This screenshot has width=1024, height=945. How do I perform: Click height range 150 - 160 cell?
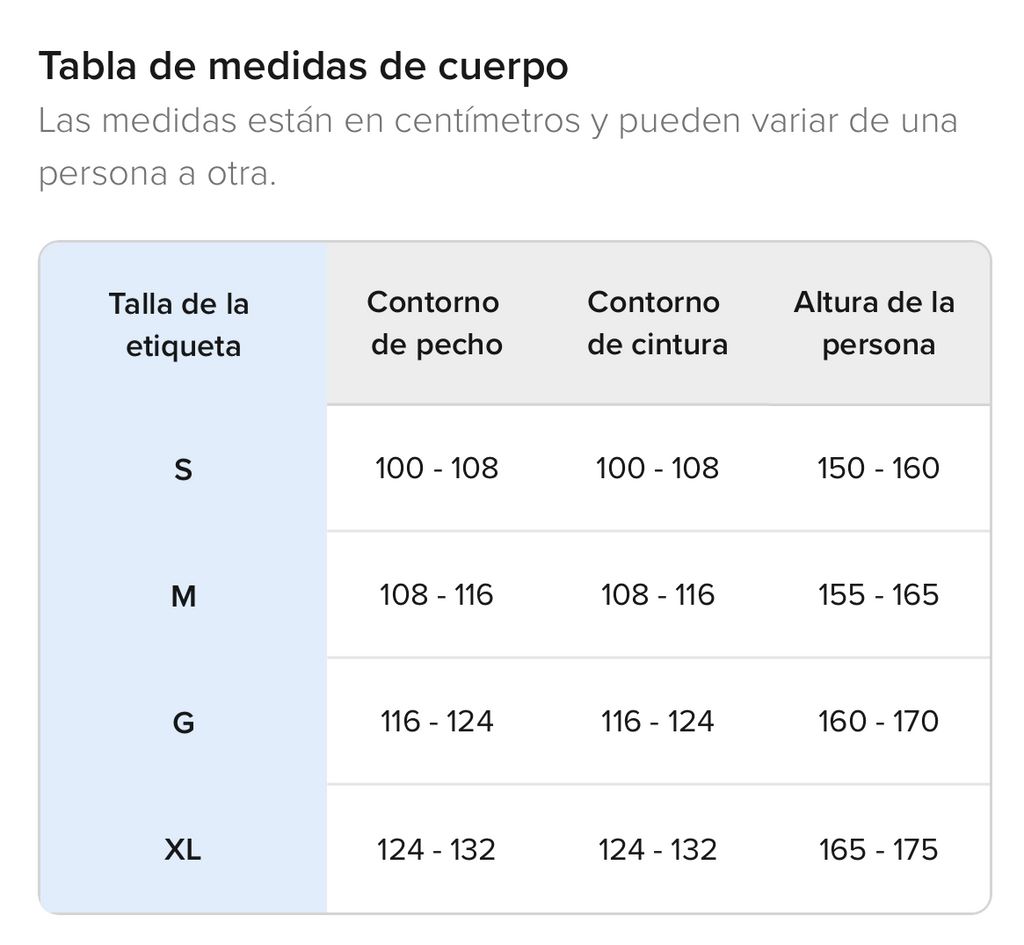pyautogui.click(x=878, y=468)
